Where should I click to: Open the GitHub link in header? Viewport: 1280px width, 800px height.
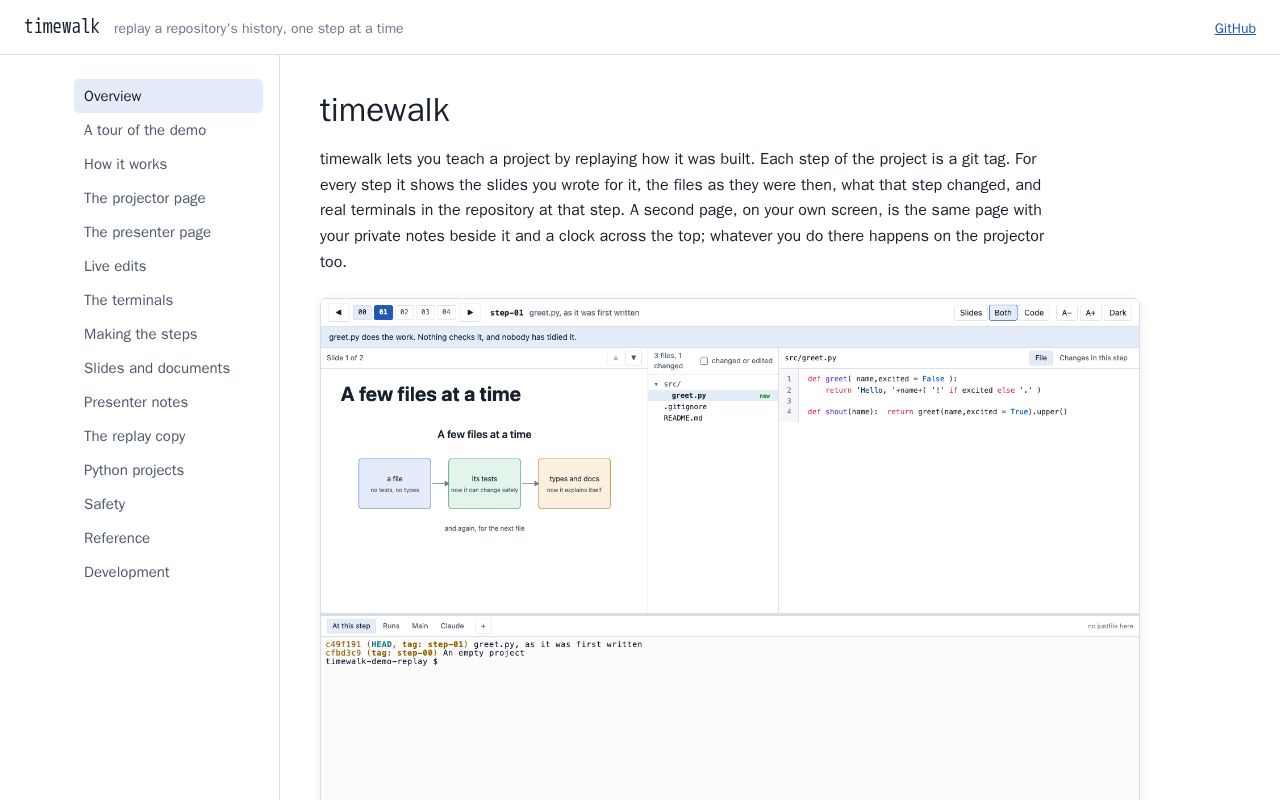[1235, 28]
